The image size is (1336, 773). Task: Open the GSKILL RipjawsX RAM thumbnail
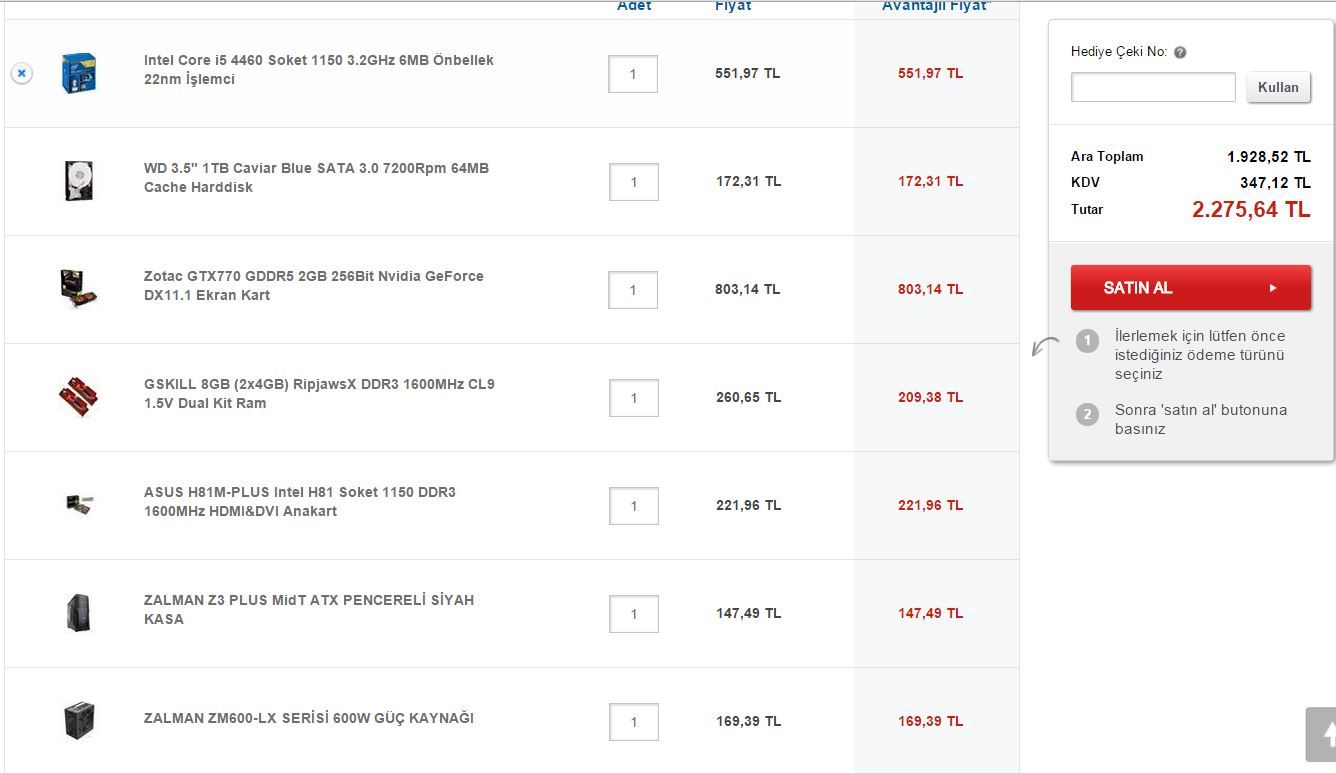click(78, 396)
